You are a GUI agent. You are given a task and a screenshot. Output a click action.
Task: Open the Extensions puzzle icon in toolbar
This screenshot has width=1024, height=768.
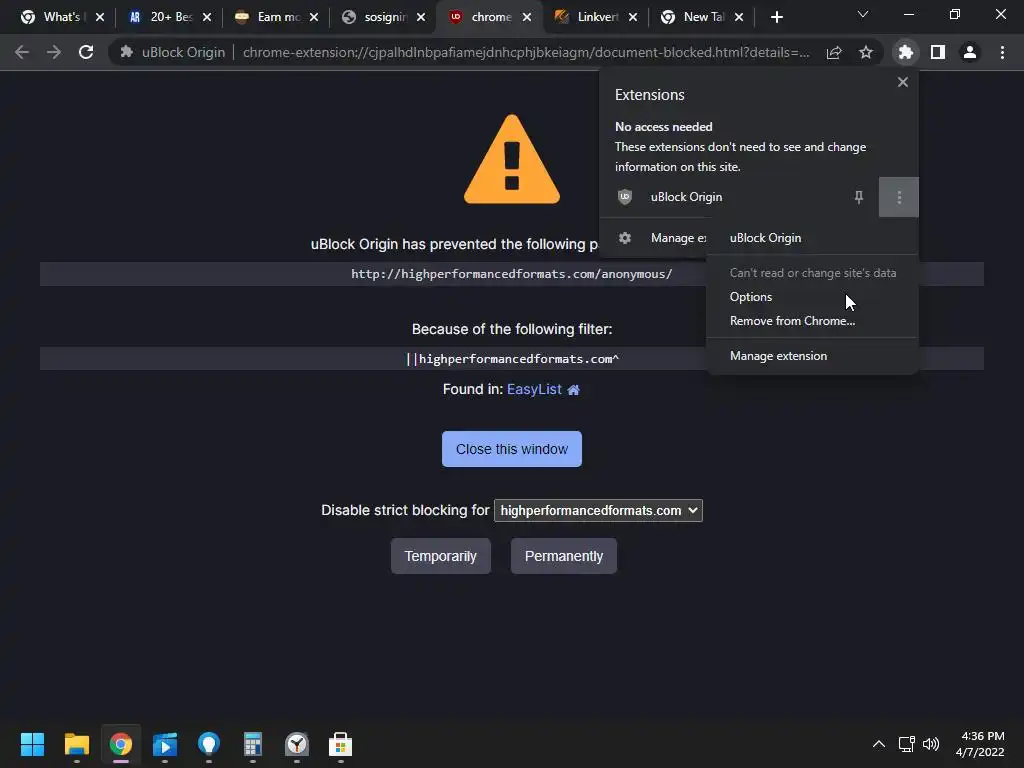point(905,52)
